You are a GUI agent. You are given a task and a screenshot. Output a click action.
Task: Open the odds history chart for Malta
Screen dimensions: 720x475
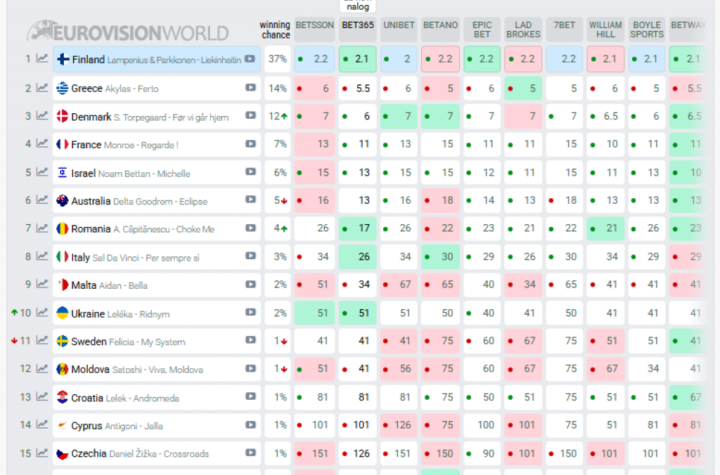tap(42, 284)
